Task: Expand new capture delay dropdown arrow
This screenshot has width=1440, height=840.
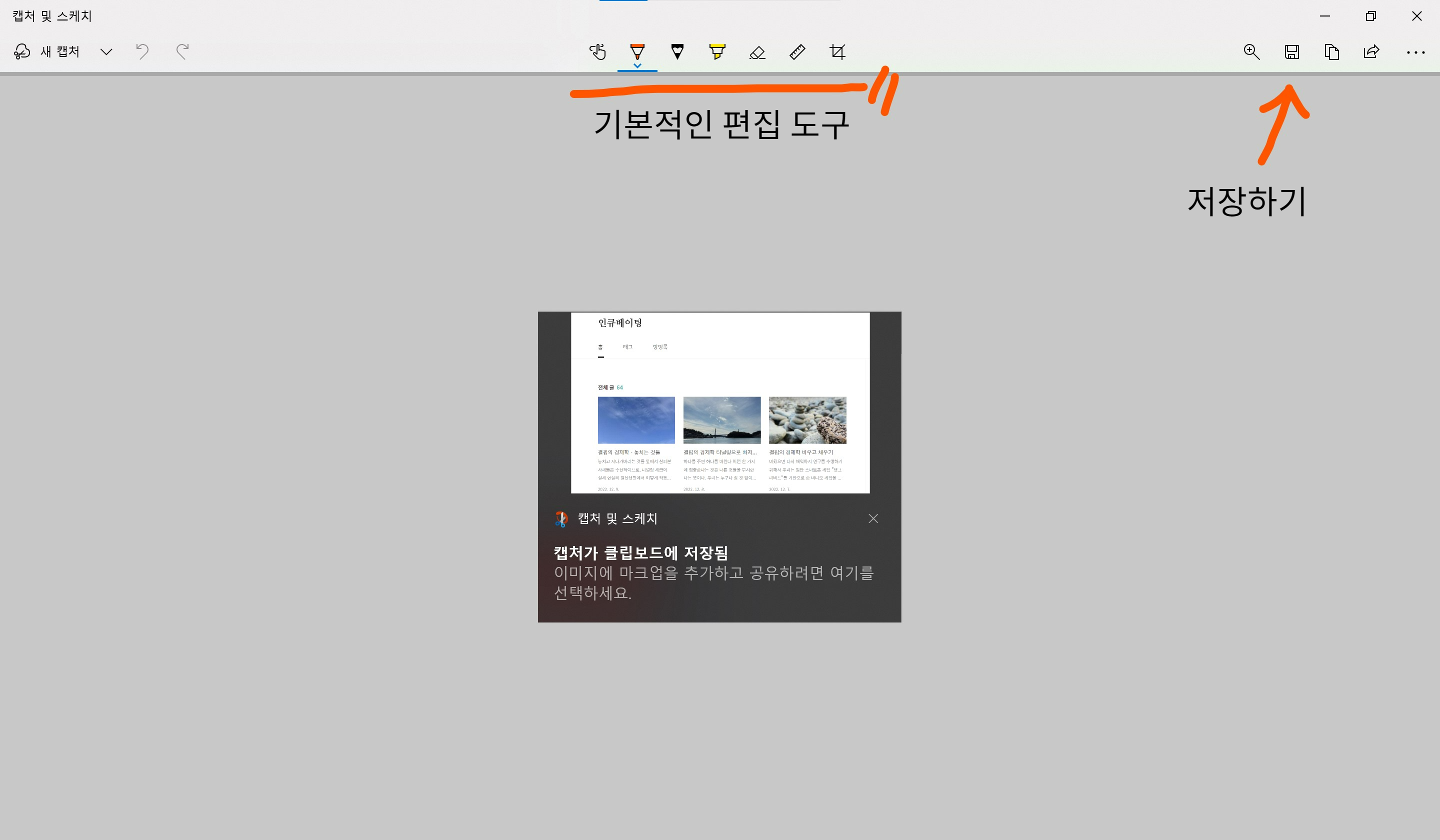Action: [x=106, y=52]
